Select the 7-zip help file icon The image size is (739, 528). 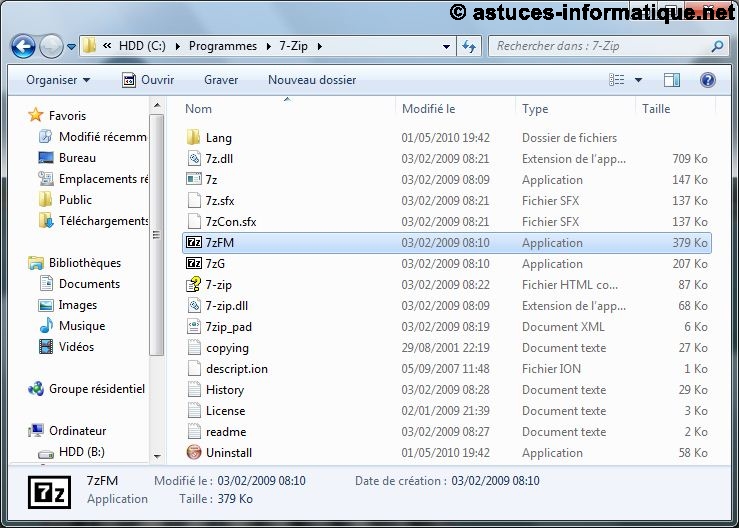(x=194, y=284)
